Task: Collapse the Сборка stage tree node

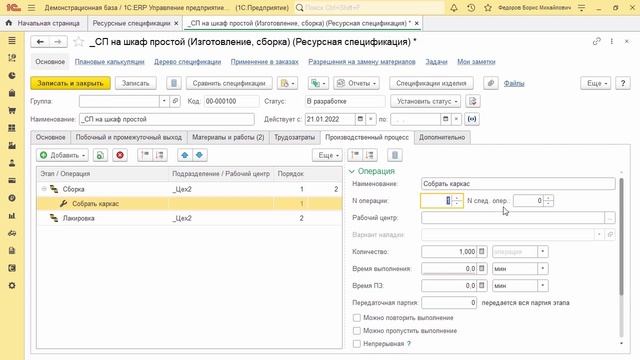Action: [x=44, y=189]
